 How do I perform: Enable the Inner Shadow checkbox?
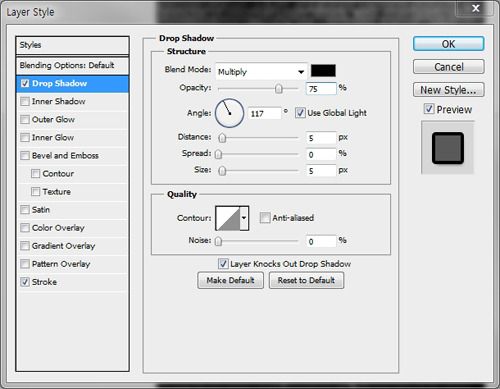tap(25, 101)
